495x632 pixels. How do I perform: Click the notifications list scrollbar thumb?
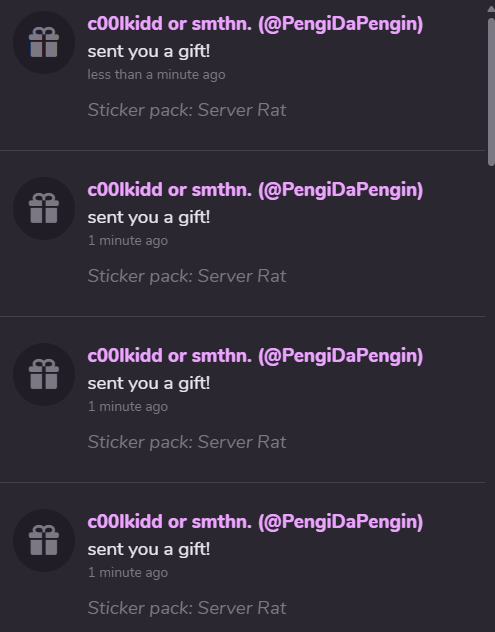[x=491, y=92]
